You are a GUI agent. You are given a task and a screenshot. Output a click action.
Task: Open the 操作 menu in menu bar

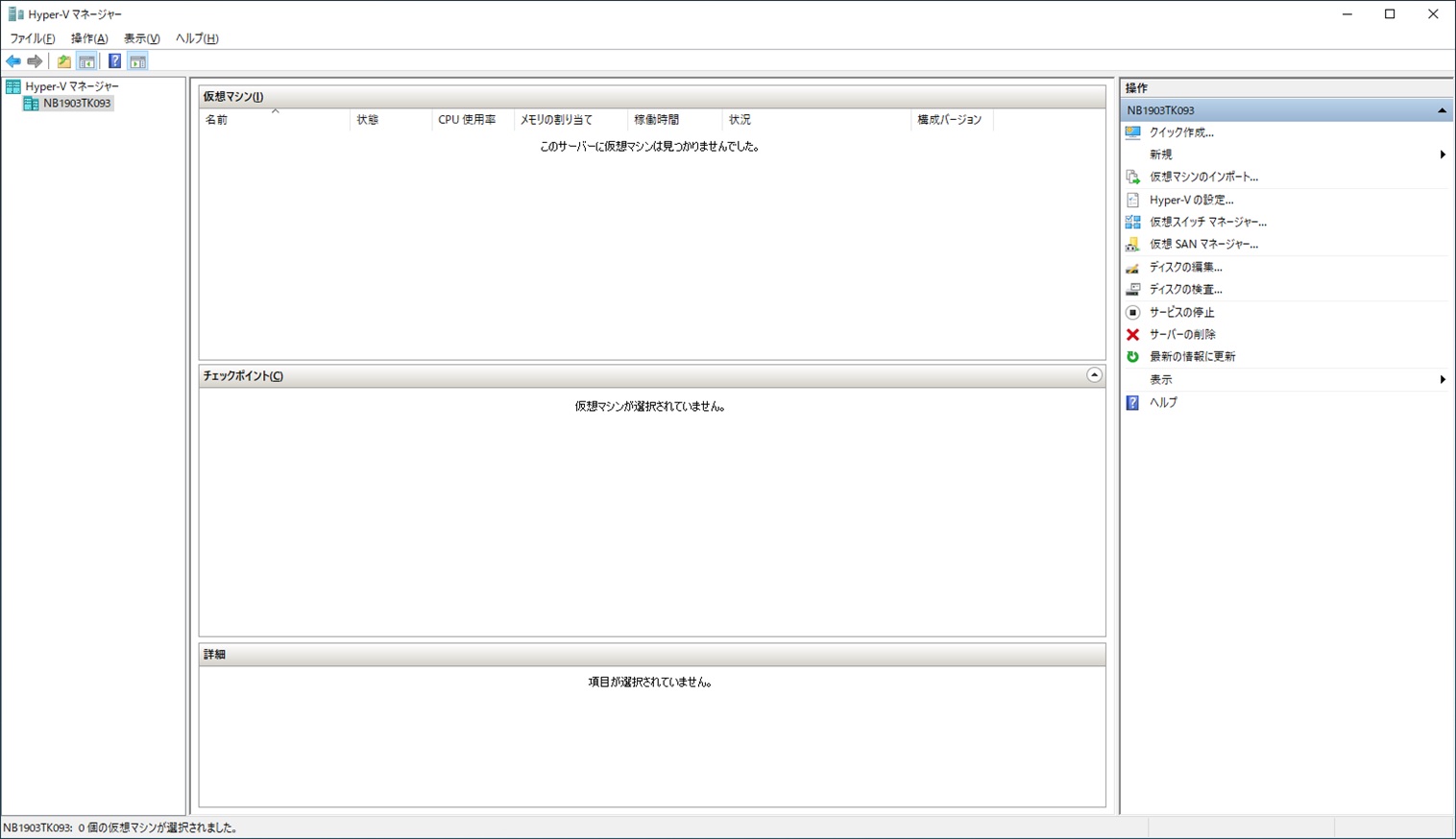[89, 38]
